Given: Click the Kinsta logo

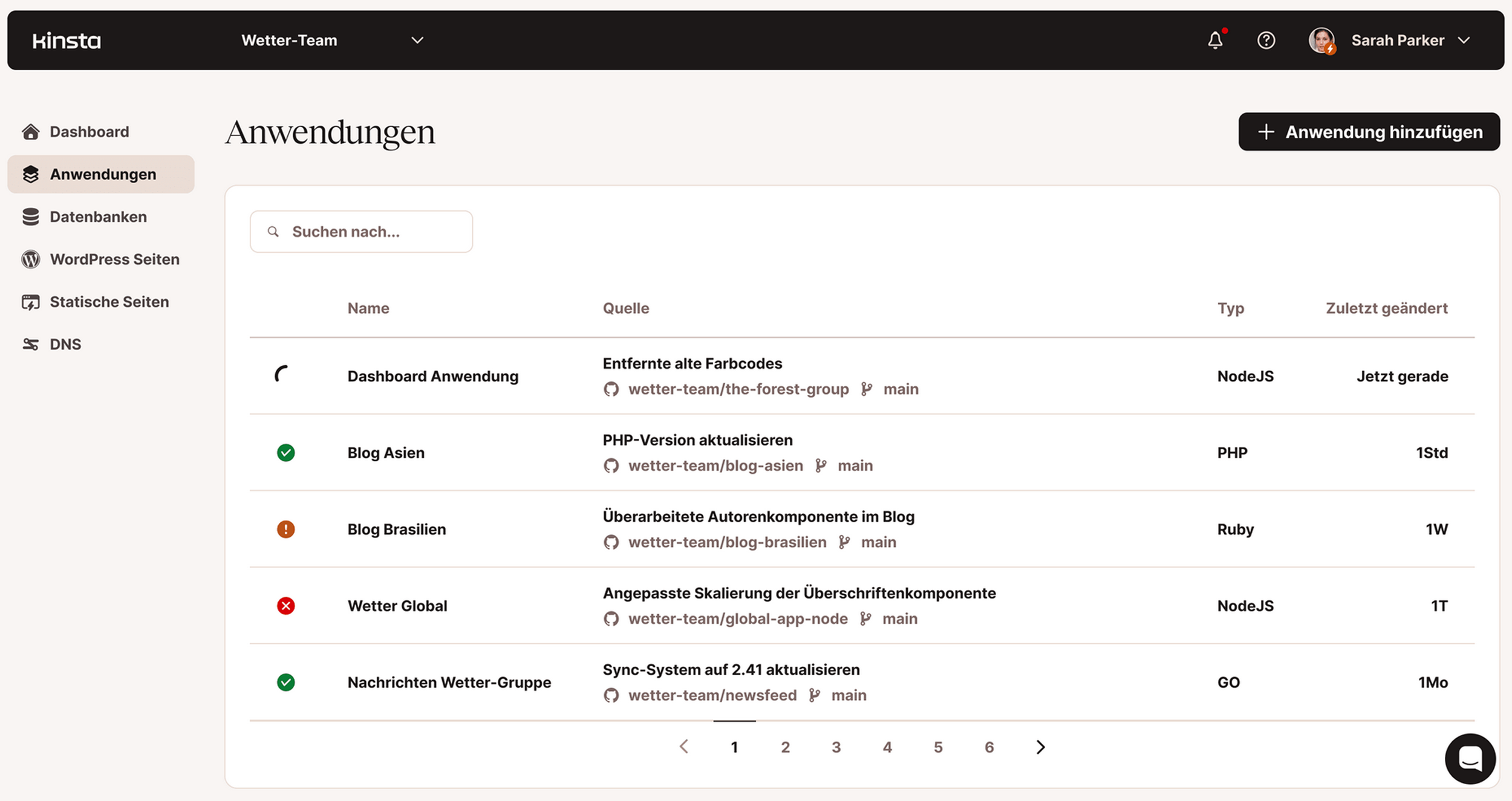Looking at the screenshot, I should coord(67,41).
